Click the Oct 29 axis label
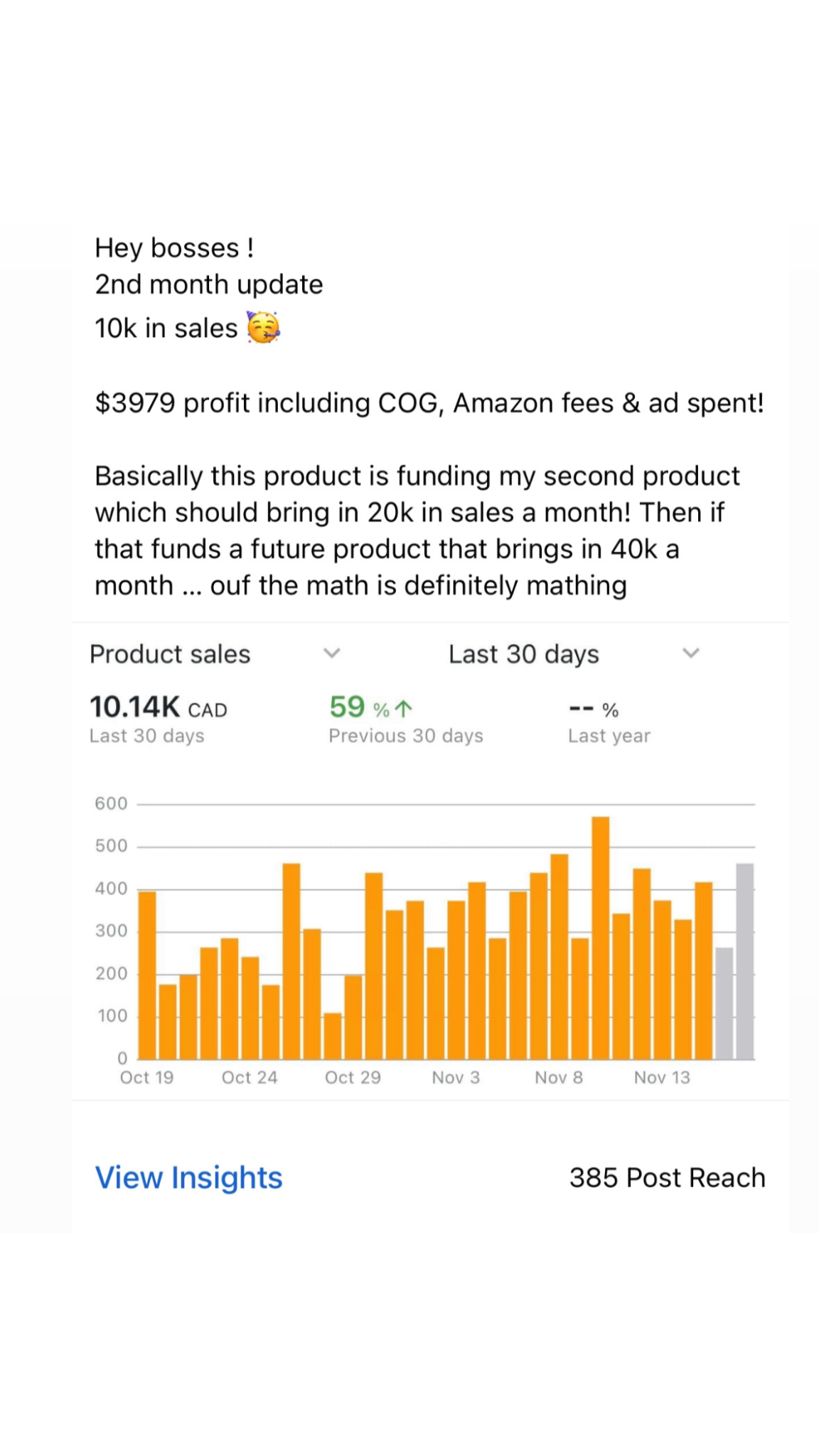This screenshot has height=1456, width=819. (x=353, y=1078)
